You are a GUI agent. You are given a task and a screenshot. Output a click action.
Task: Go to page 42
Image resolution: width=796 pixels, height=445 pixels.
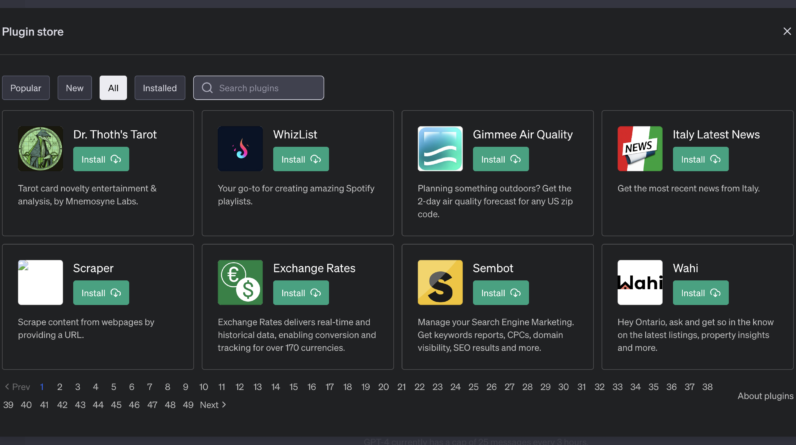[62, 405]
